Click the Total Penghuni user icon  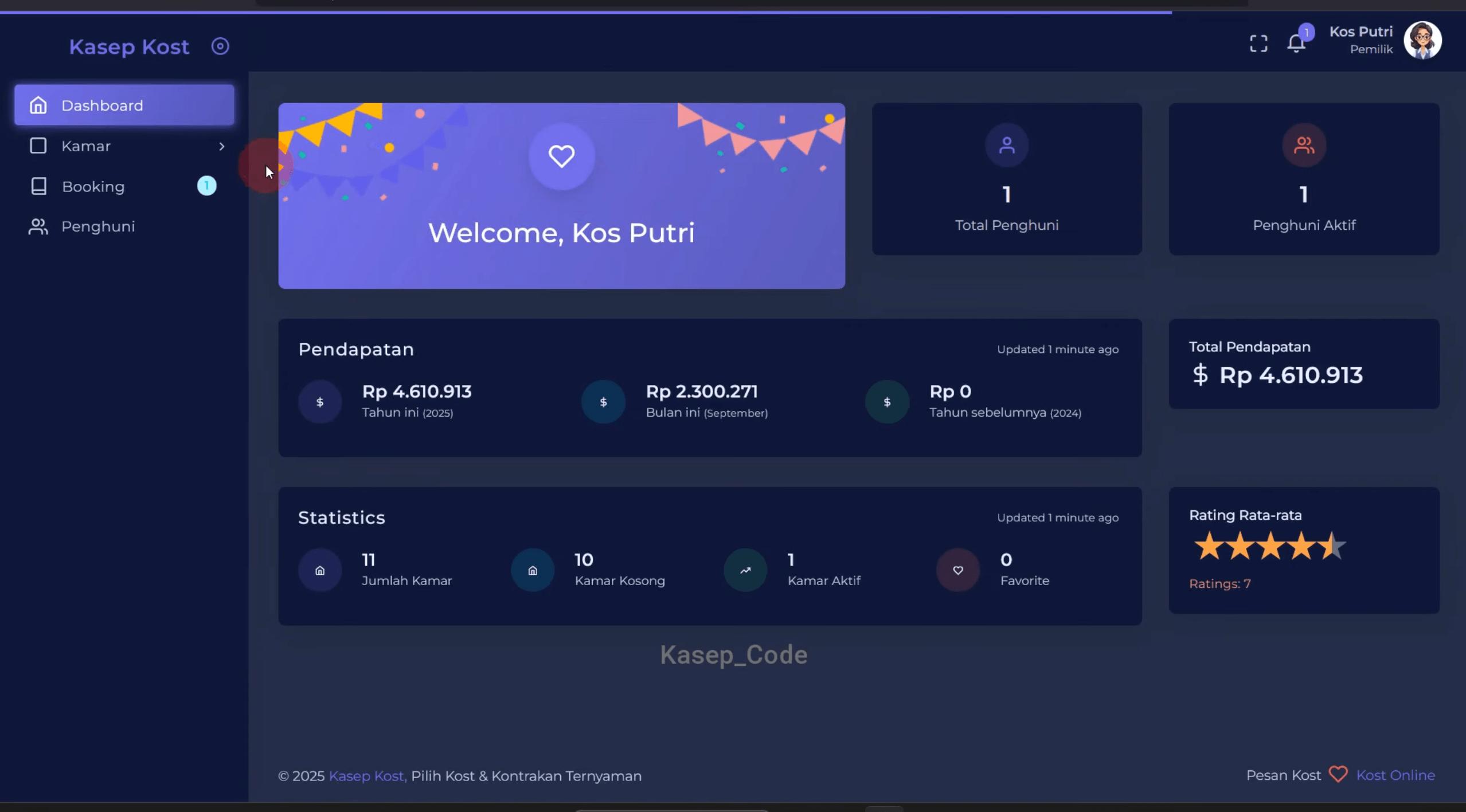click(1006, 146)
